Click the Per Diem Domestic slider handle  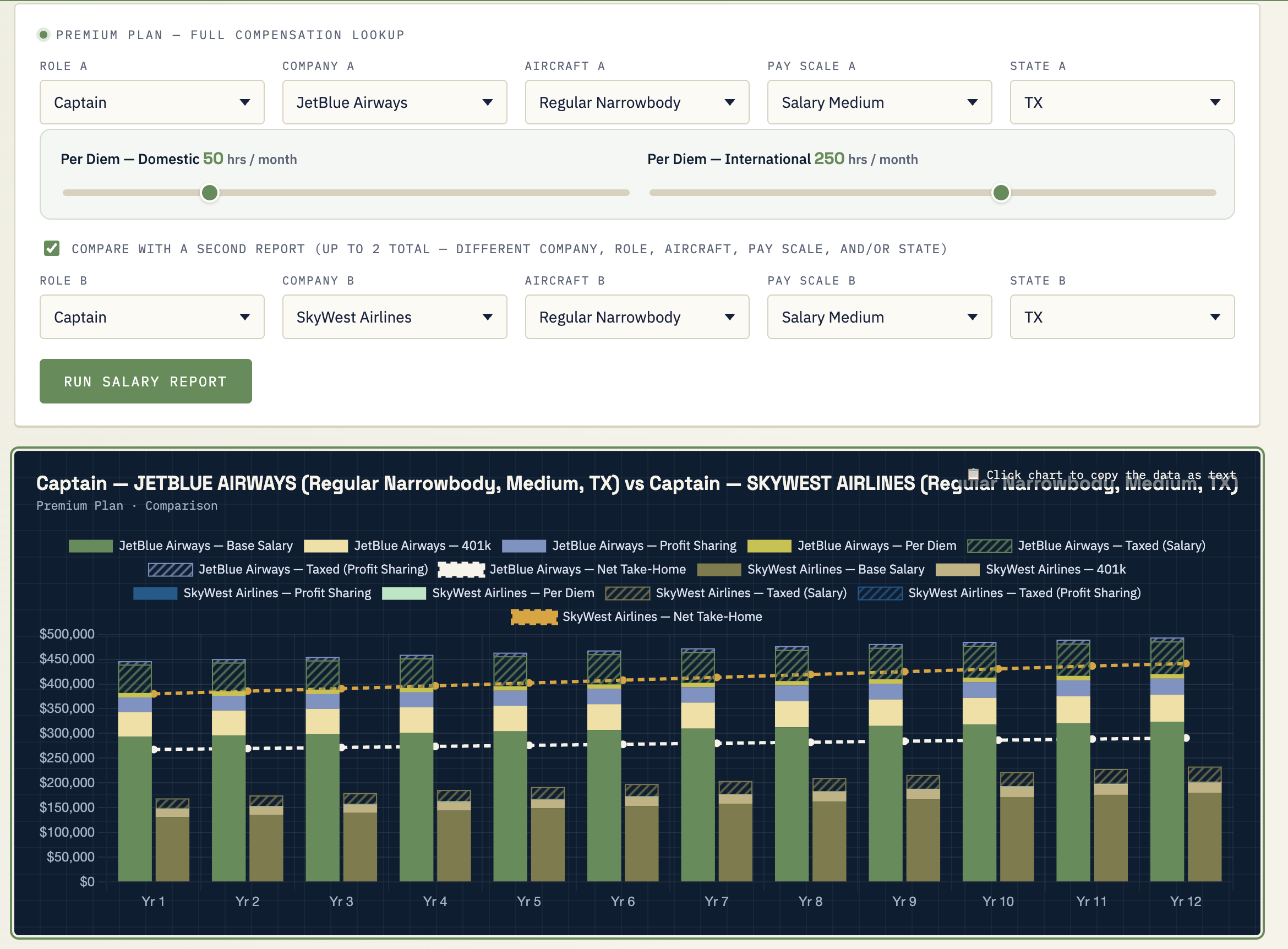point(210,193)
